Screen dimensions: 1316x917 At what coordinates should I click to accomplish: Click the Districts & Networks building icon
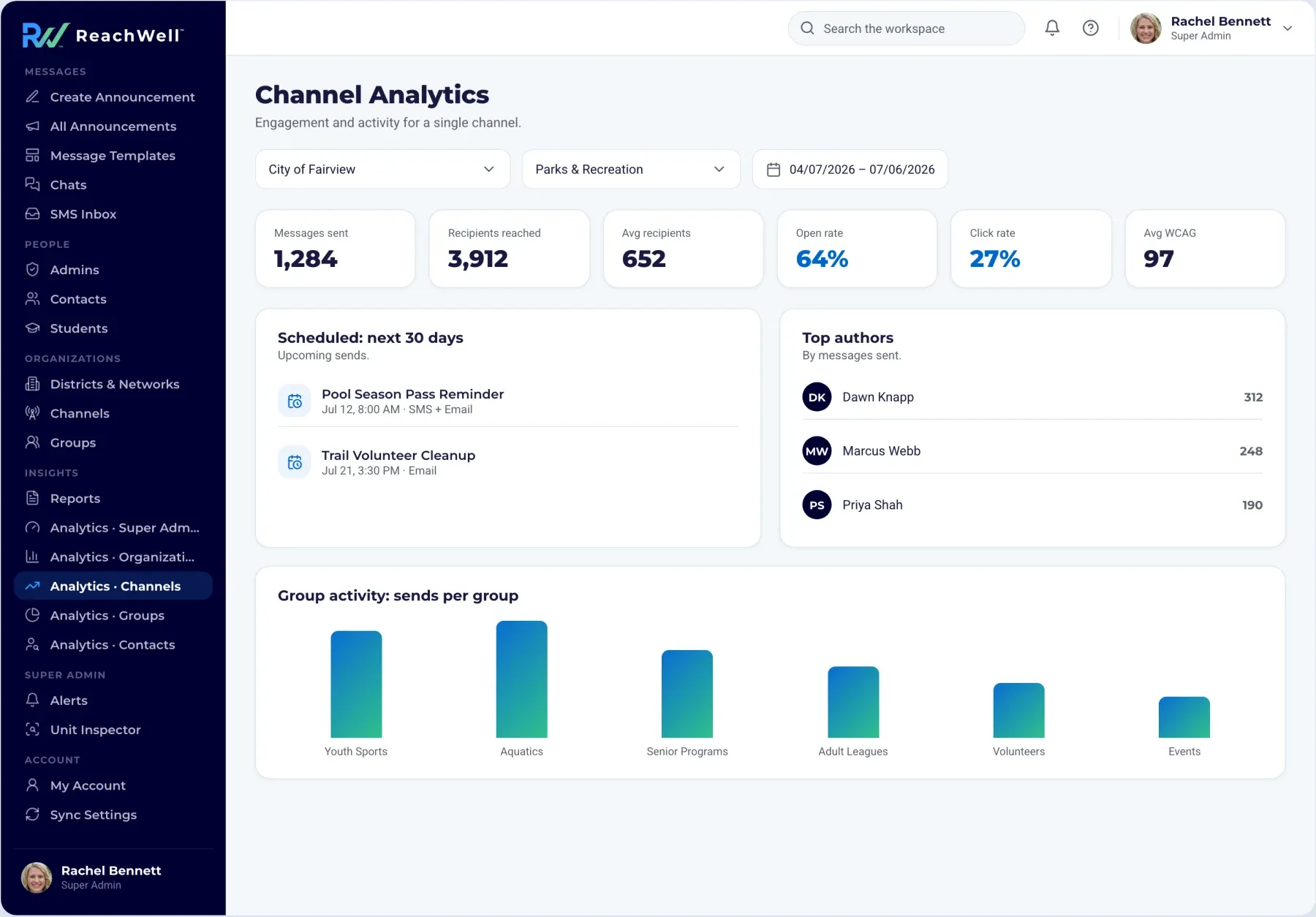pyautogui.click(x=32, y=384)
